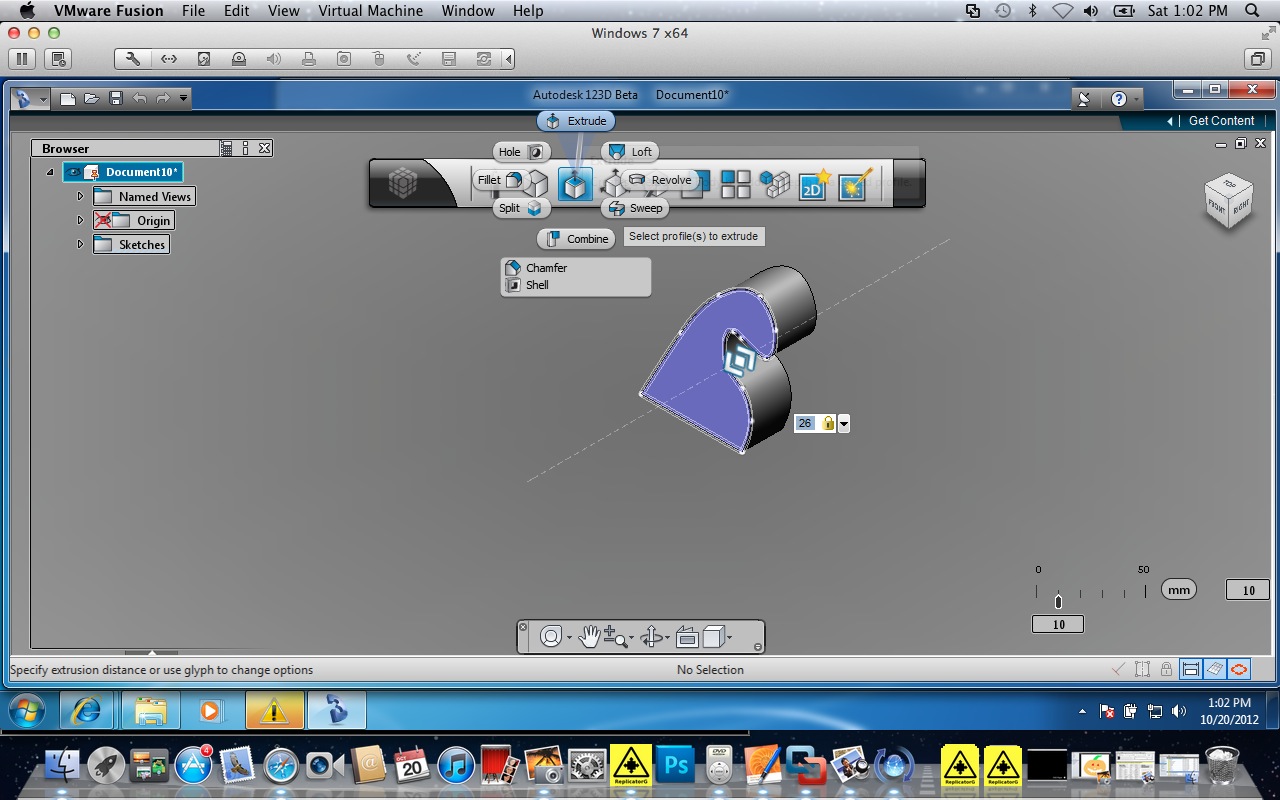
Task: Click Browser panel info icon
Action: pyautogui.click(x=246, y=148)
